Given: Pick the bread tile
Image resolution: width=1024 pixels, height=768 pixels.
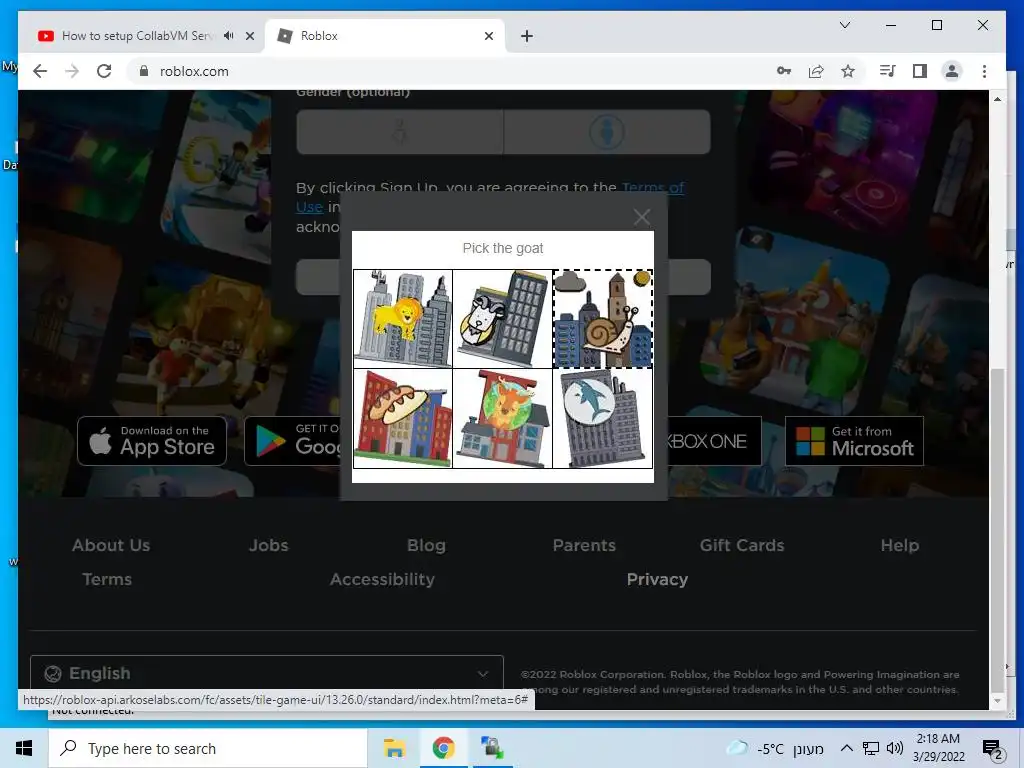Looking at the screenshot, I should click(403, 419).
